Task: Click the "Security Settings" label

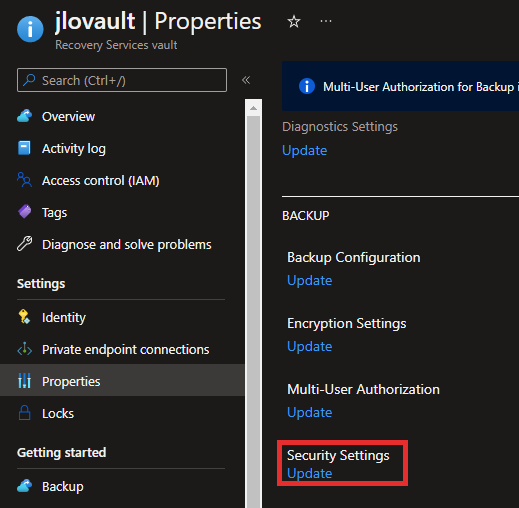Action: (338, 455)
